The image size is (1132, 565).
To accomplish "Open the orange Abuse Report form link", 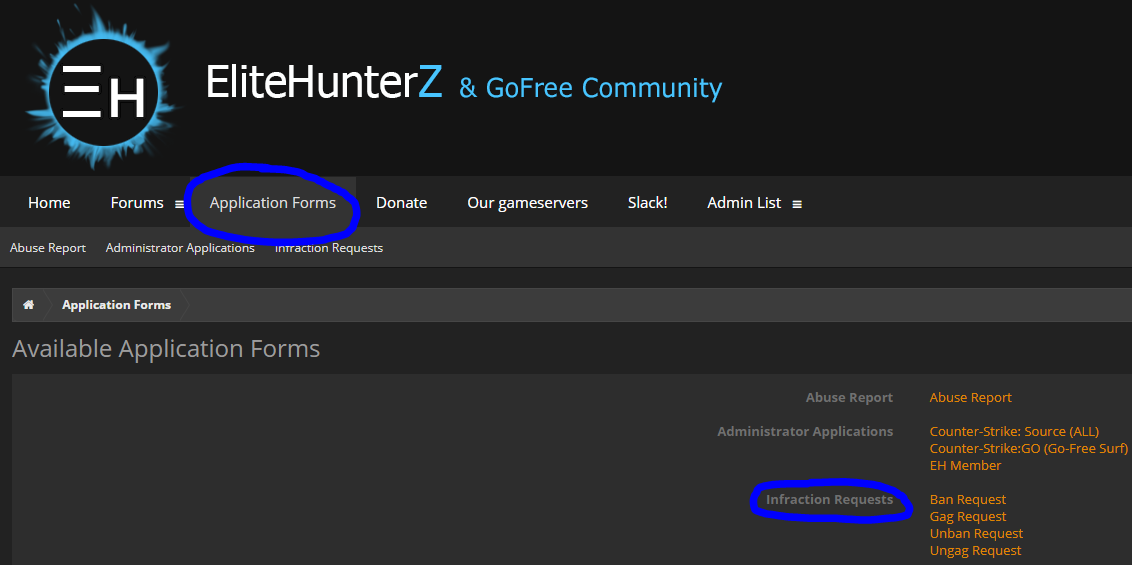I will coord(971,398).
